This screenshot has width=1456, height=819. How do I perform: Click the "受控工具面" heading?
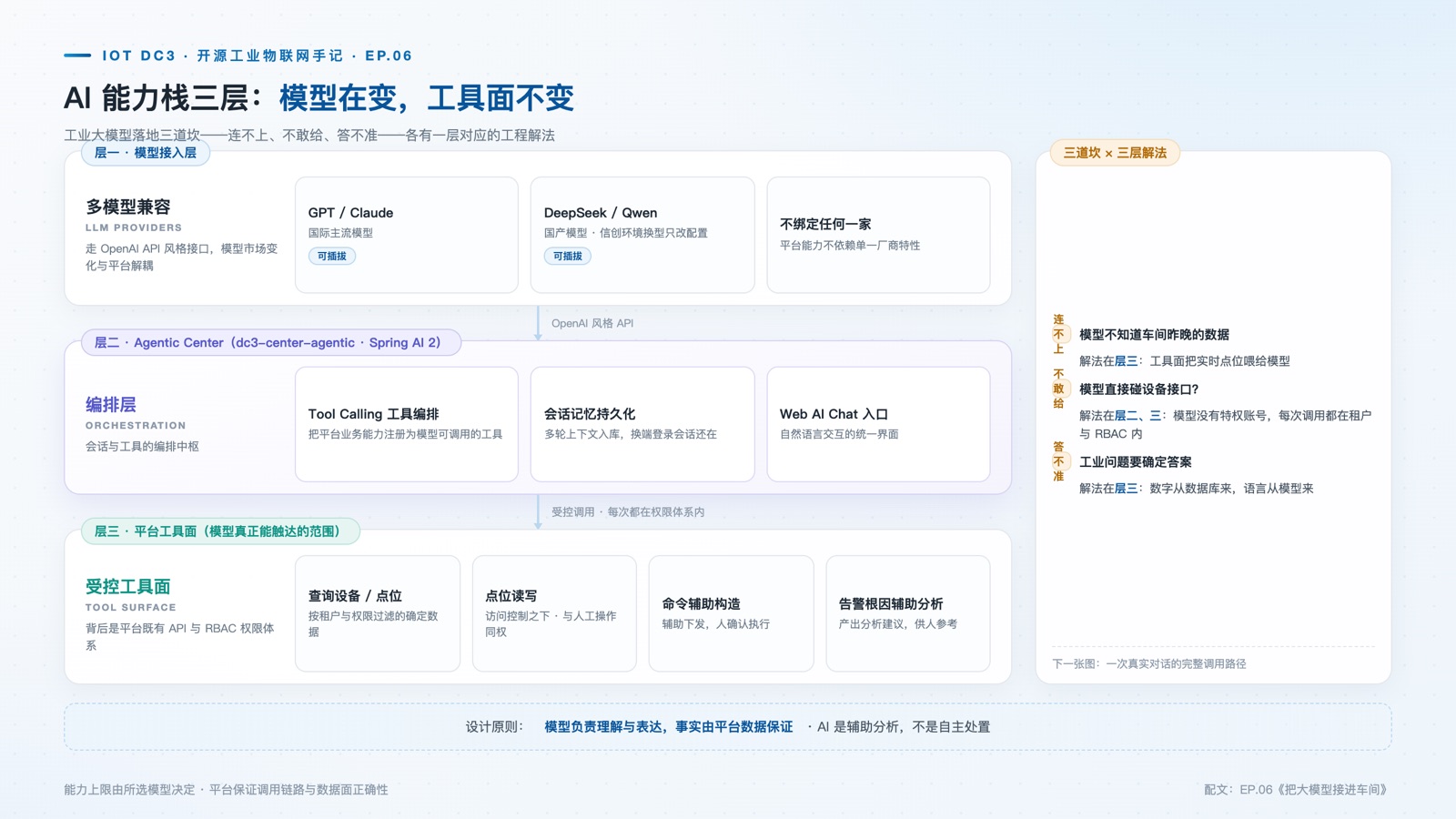pyautogui.click(x=128, y=586)
